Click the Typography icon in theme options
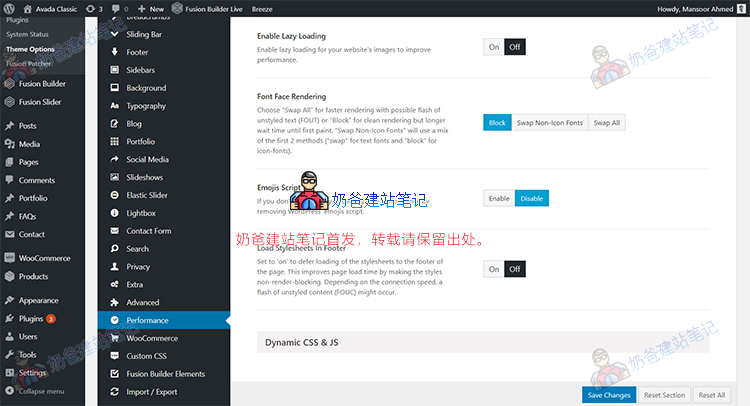750x406 pixels. tap(114, 106)
